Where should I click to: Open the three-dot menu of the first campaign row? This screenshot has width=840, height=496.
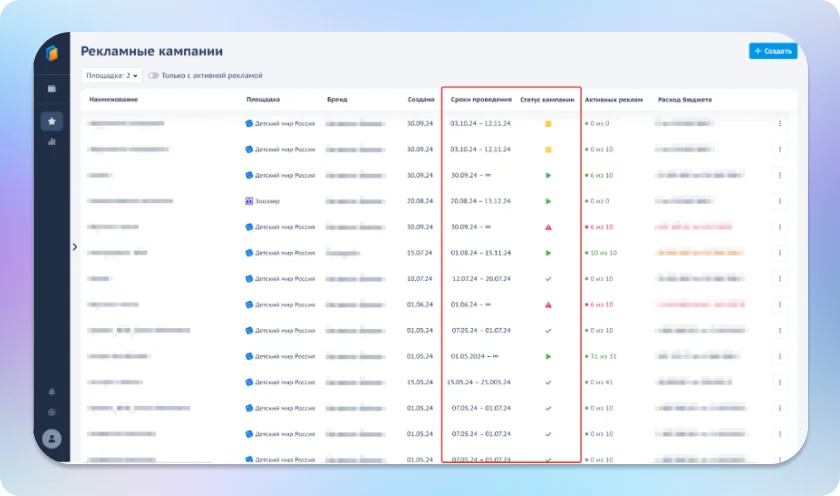(780, 124)
